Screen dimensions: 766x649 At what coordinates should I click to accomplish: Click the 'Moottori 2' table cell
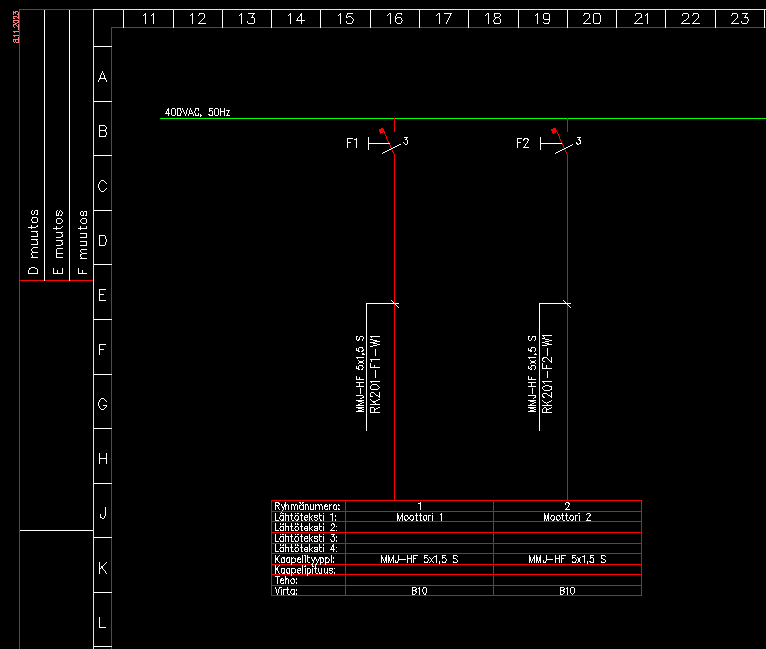pos(567,517)
